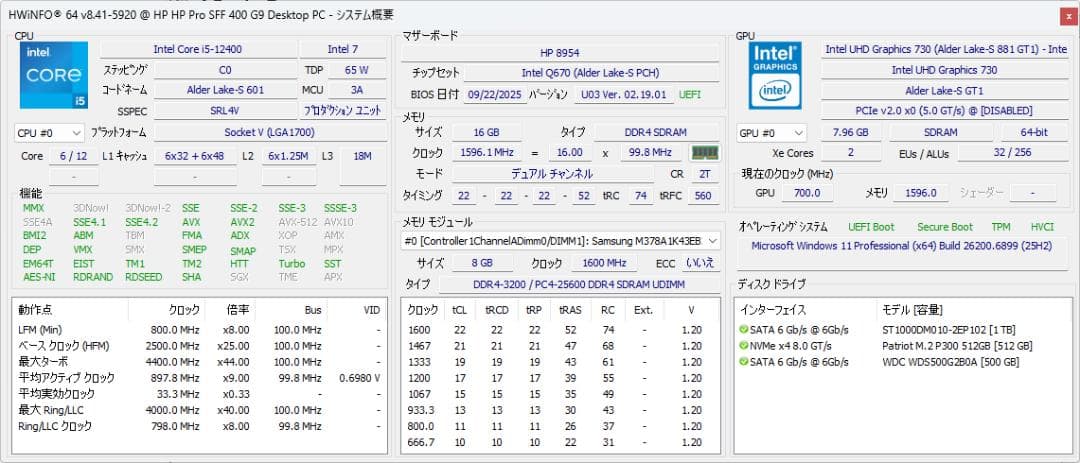Screen dimensions: 1080x463
Task: Click the HP 8954 motherboard field
Action: 560,53
